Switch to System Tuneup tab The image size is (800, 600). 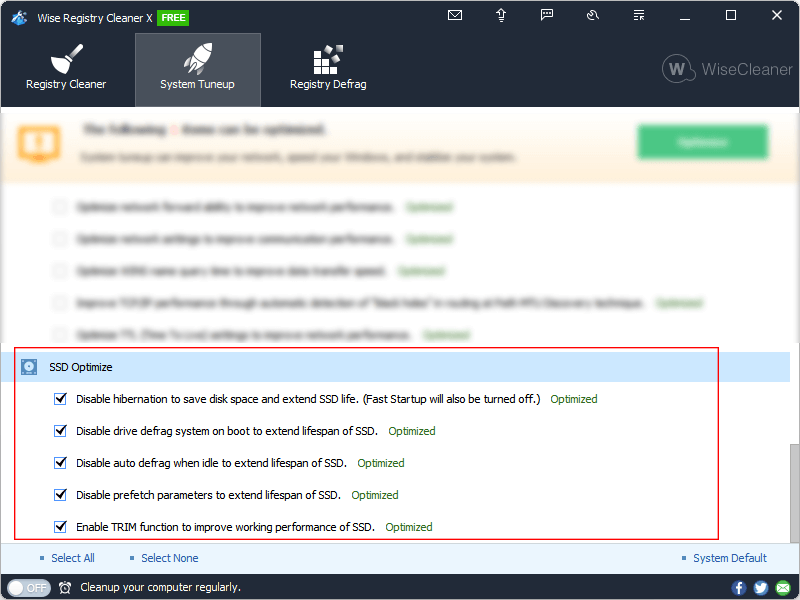pyautogui.click(x=198, y=70)
